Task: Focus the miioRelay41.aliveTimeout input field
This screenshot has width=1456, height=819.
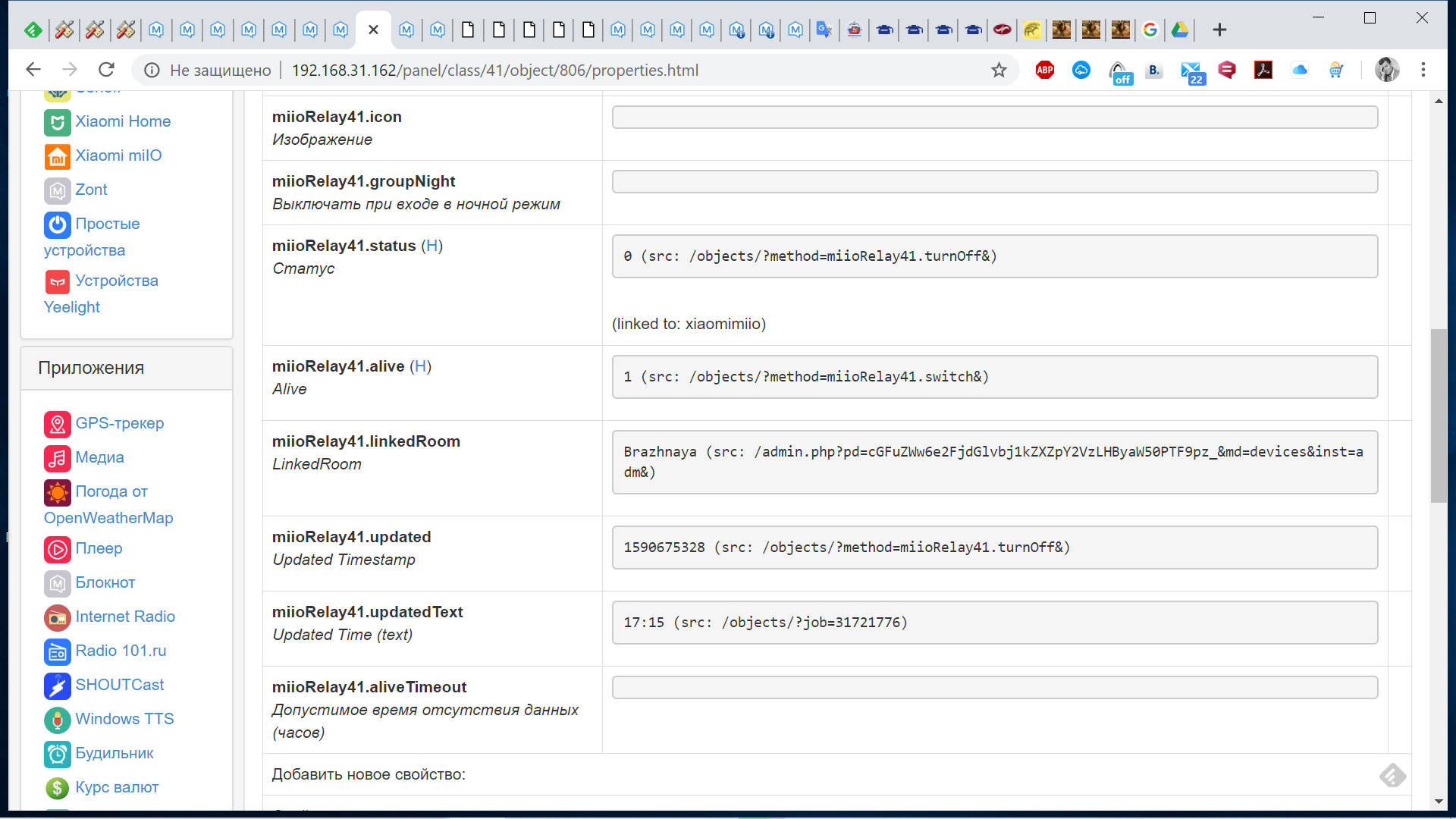Action: (x=994, y=688)
